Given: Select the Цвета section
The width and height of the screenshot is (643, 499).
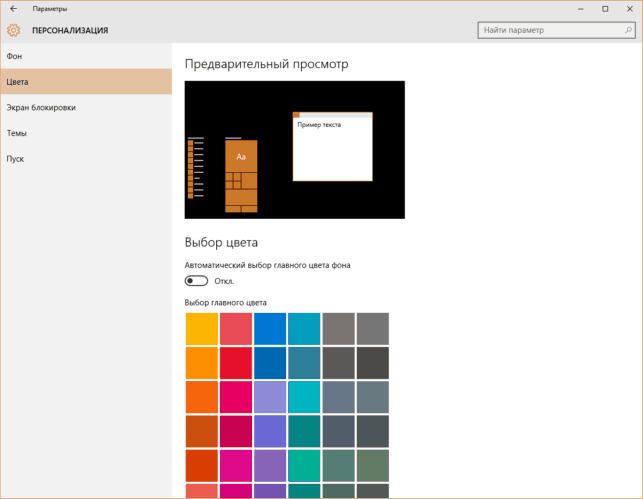Looking at the screenshot, I should pos(86,82).
